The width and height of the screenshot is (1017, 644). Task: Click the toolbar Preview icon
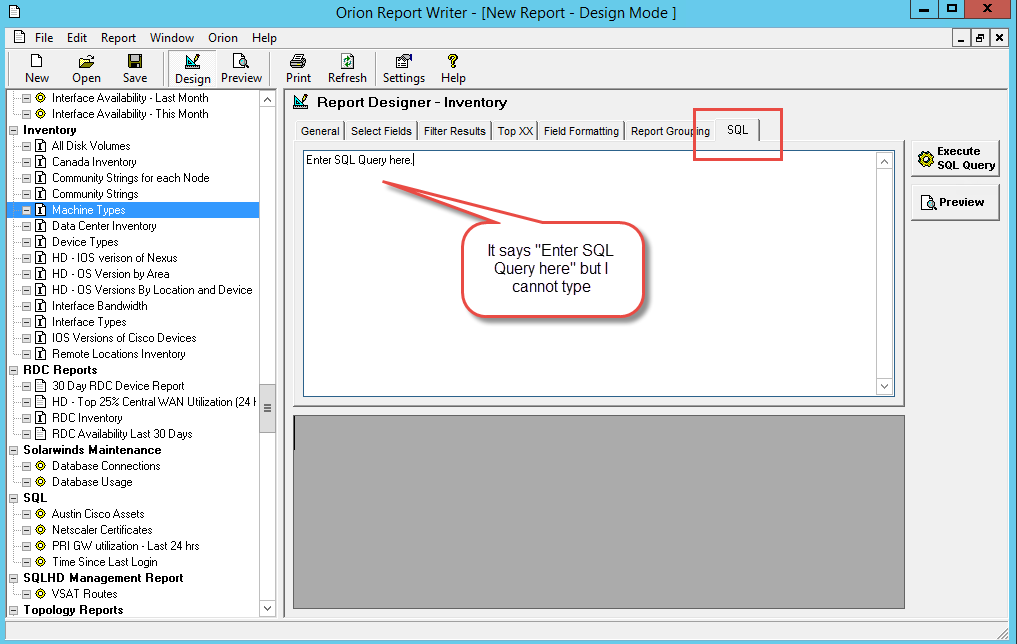(x=241, y=62)
